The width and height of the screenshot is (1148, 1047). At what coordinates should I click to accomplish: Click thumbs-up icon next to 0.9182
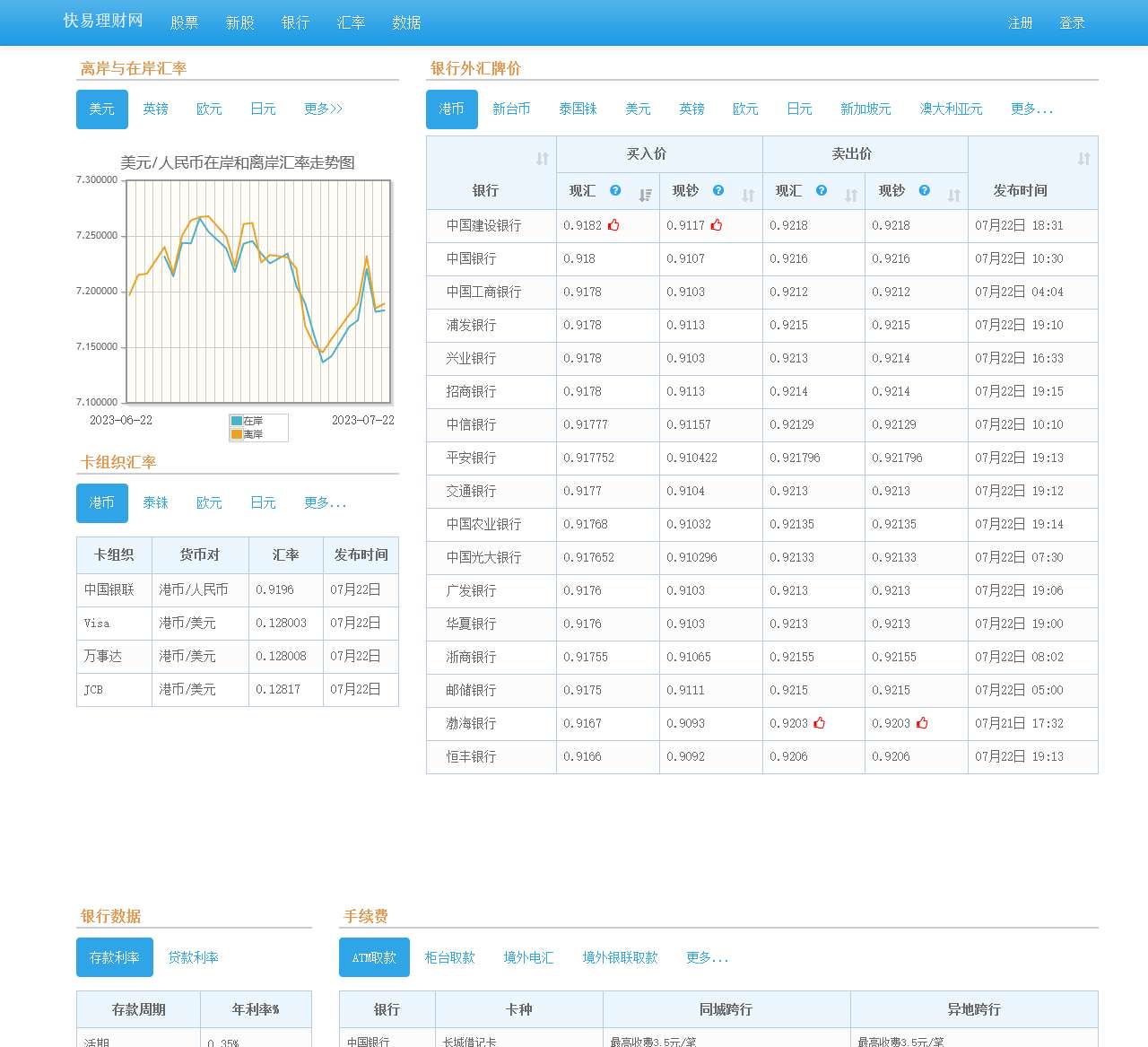pos(613,225)
